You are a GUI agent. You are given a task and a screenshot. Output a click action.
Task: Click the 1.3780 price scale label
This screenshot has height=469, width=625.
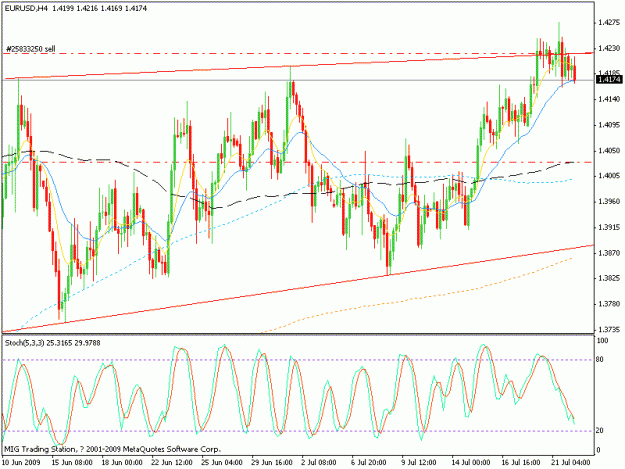[609, 304]
